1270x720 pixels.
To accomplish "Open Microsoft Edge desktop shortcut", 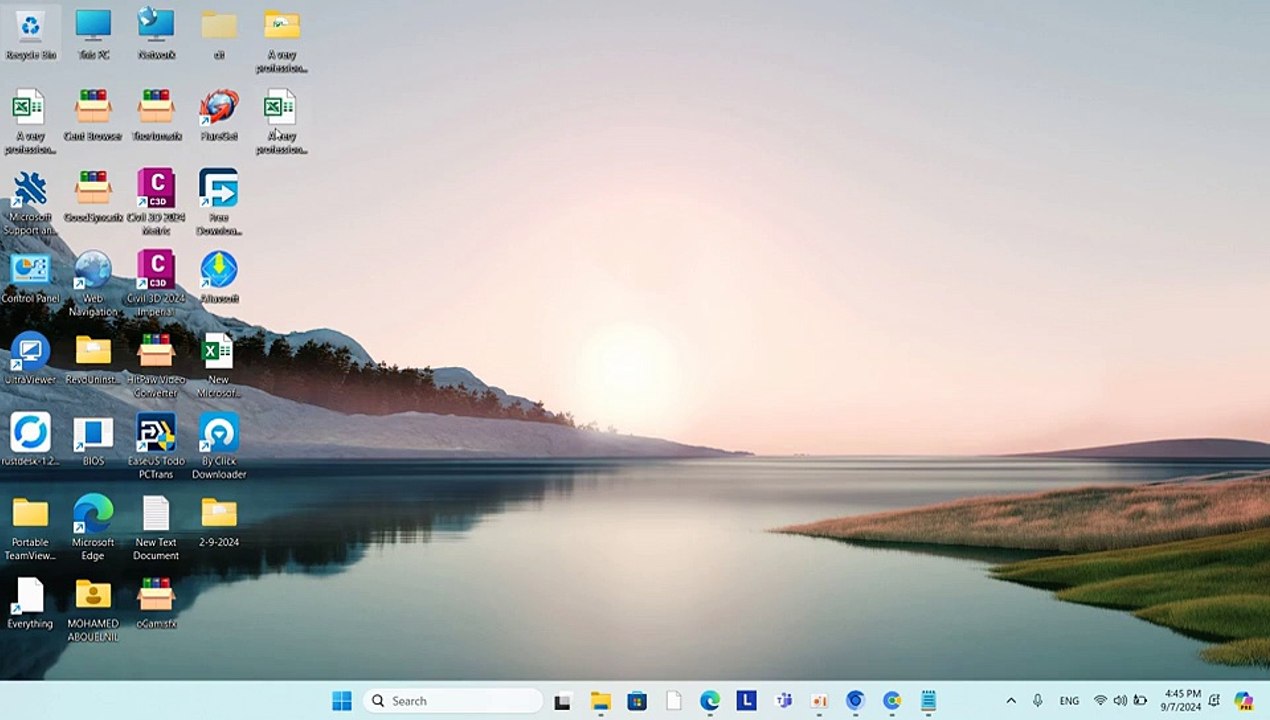I will 93,515.
